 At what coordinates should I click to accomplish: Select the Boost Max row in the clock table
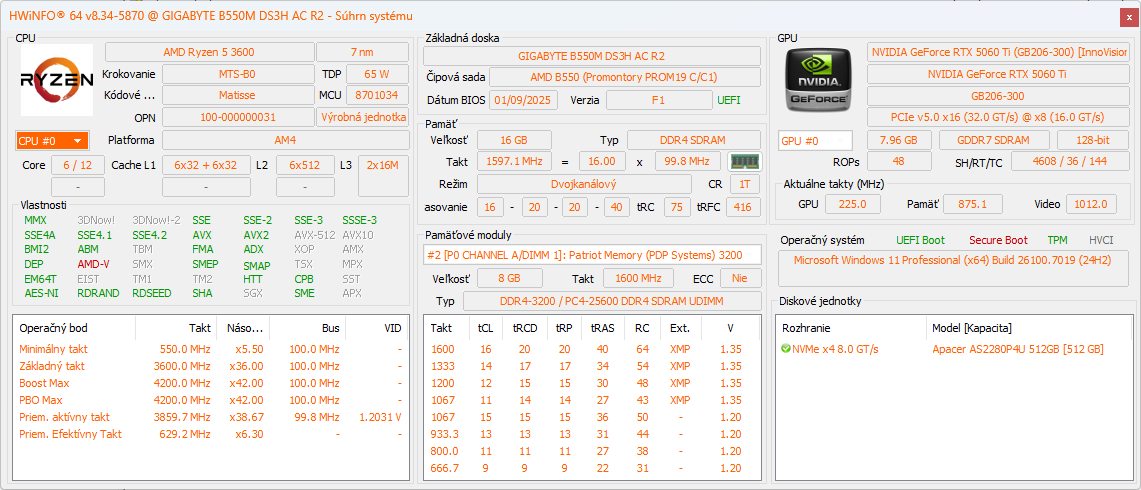45,383
